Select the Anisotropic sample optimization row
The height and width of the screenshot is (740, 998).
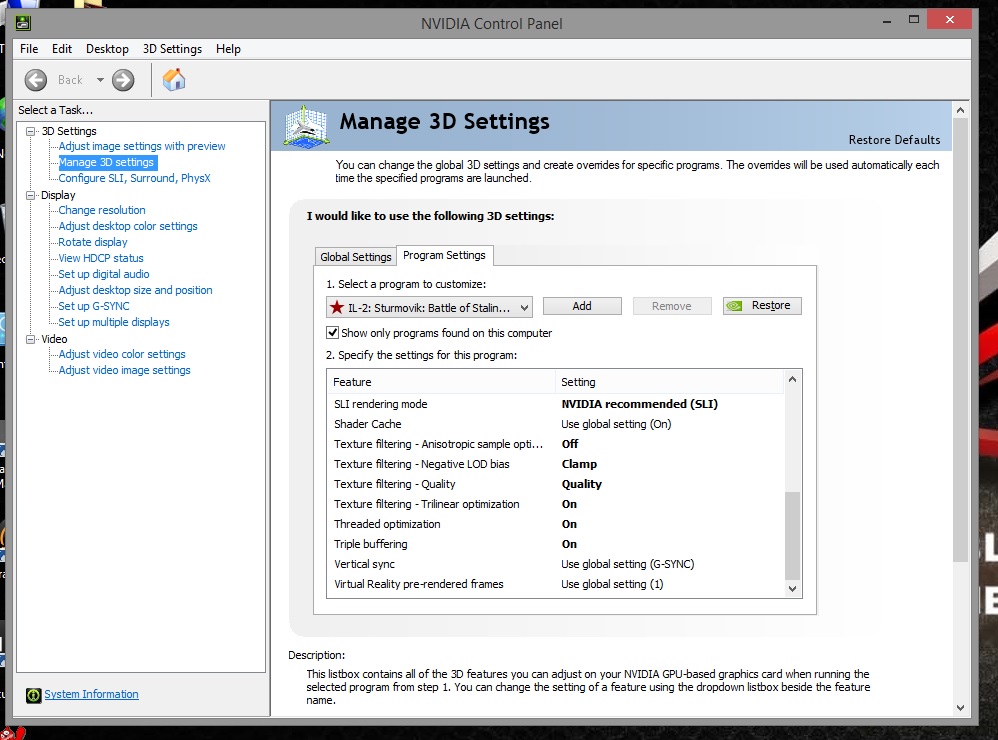tap(556, 444)
